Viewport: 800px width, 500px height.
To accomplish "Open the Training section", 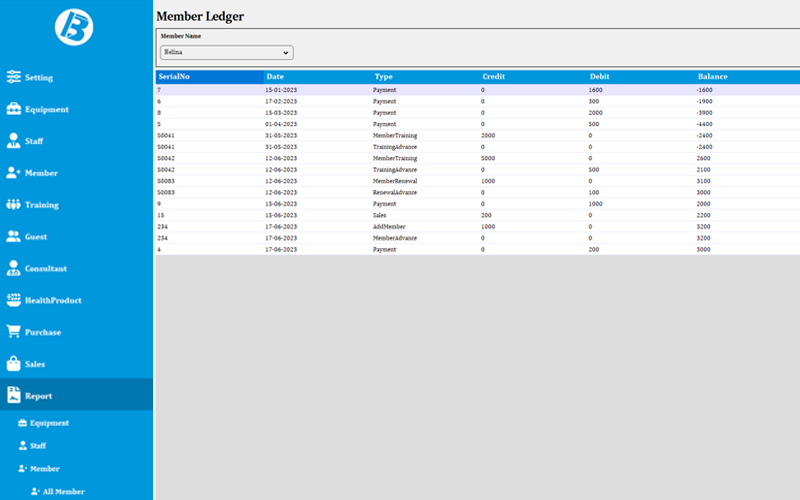I will click(77, 205).
